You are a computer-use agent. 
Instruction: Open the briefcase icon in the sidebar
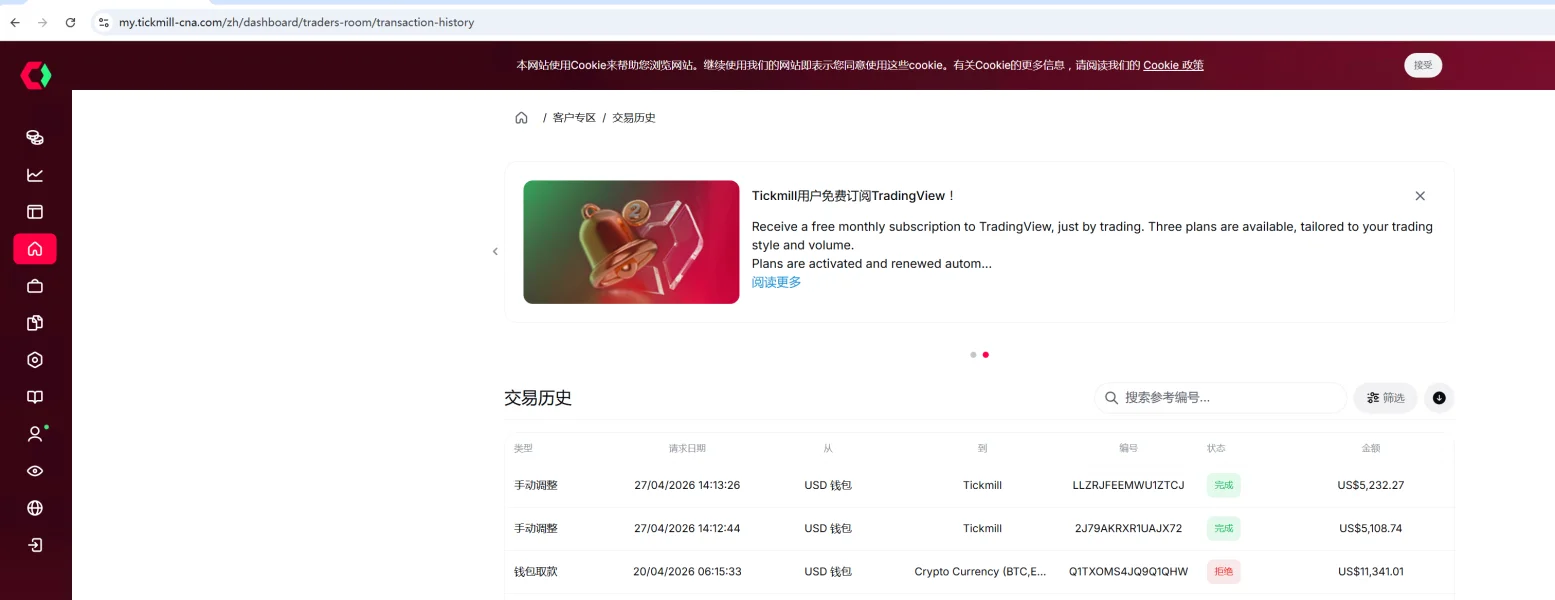[x=35, y=286]
